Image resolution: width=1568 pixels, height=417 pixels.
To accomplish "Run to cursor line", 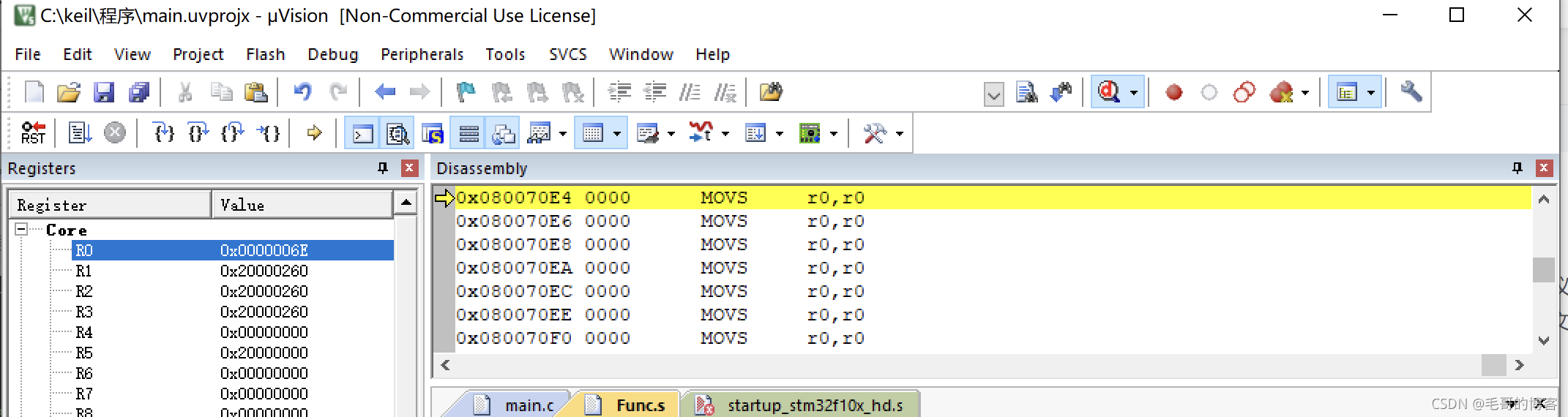I will [269, 133].
